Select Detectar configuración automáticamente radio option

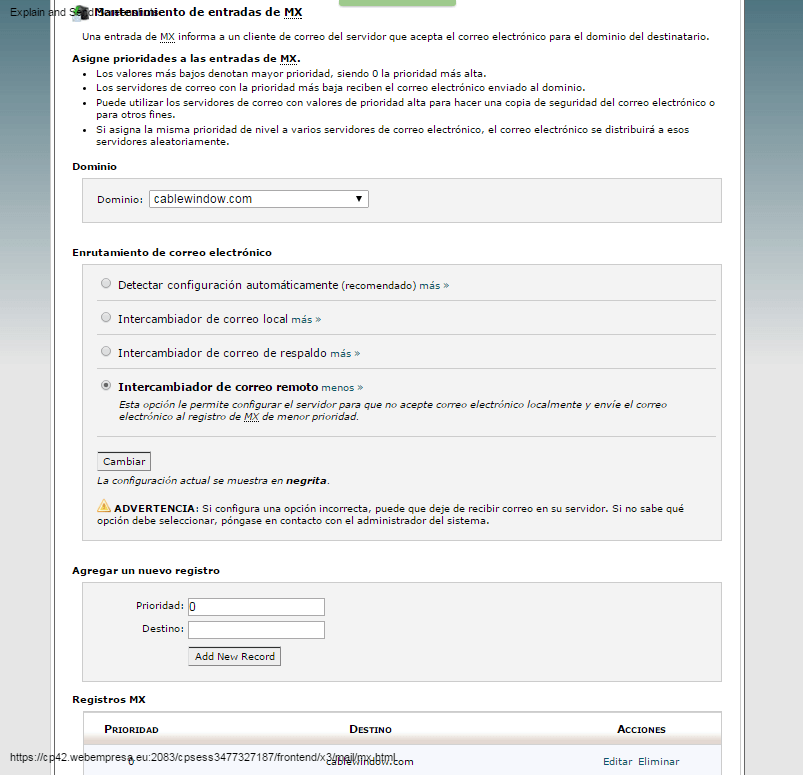106,283
